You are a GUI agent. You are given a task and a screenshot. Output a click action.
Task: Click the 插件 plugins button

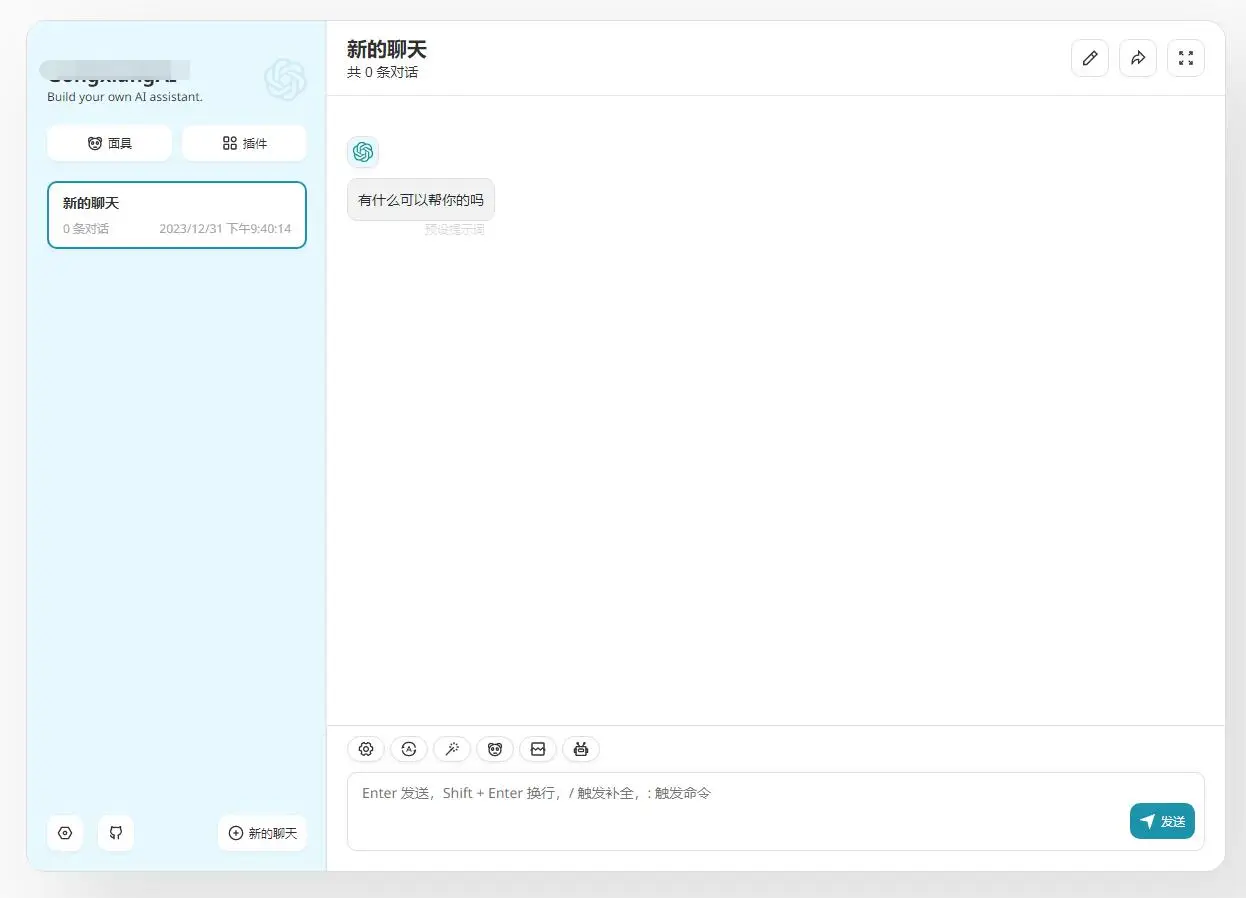244,143
